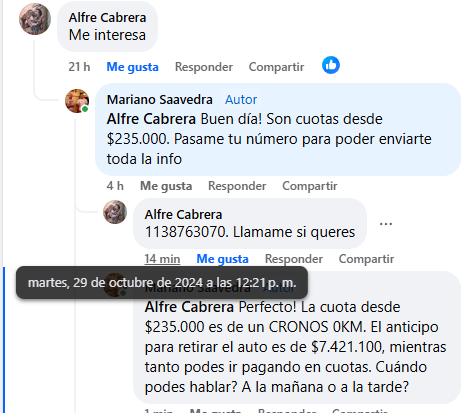The height and width of the screenshot is (413, 474).
Task: Click the blue thumbs-up reaction icon
Action: [331, 65]
